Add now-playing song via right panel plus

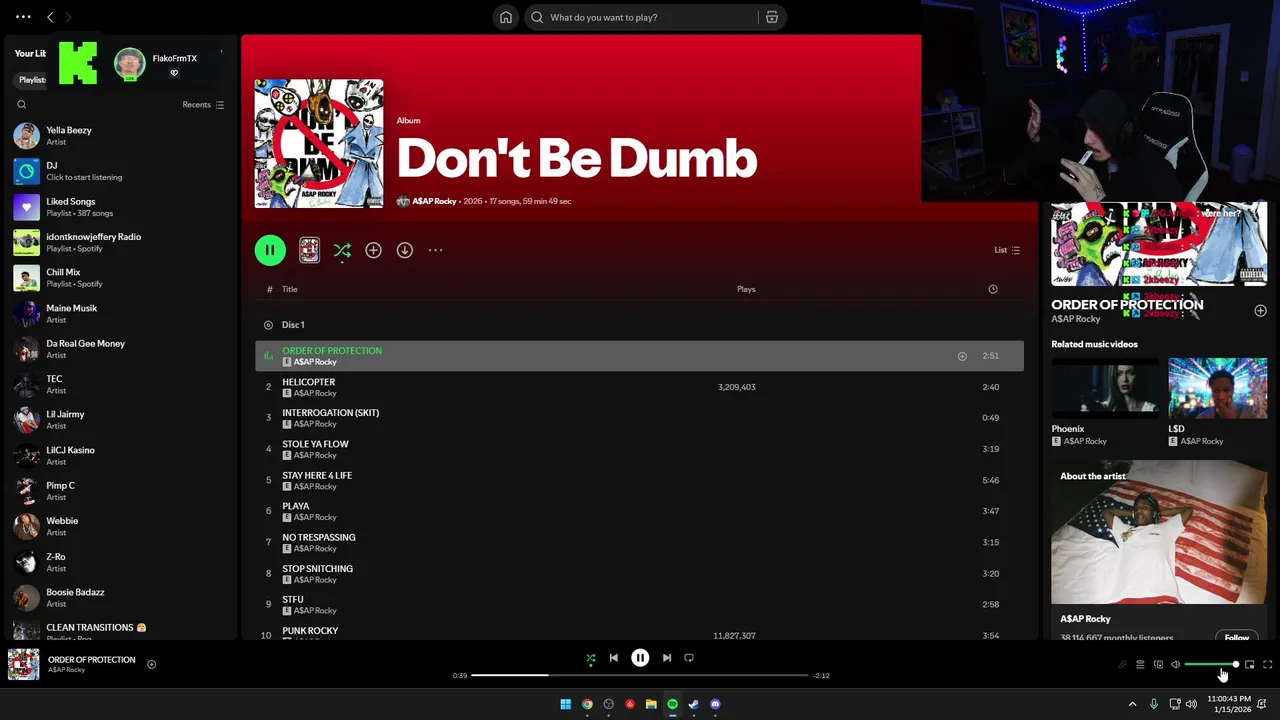coord(1260,311)
